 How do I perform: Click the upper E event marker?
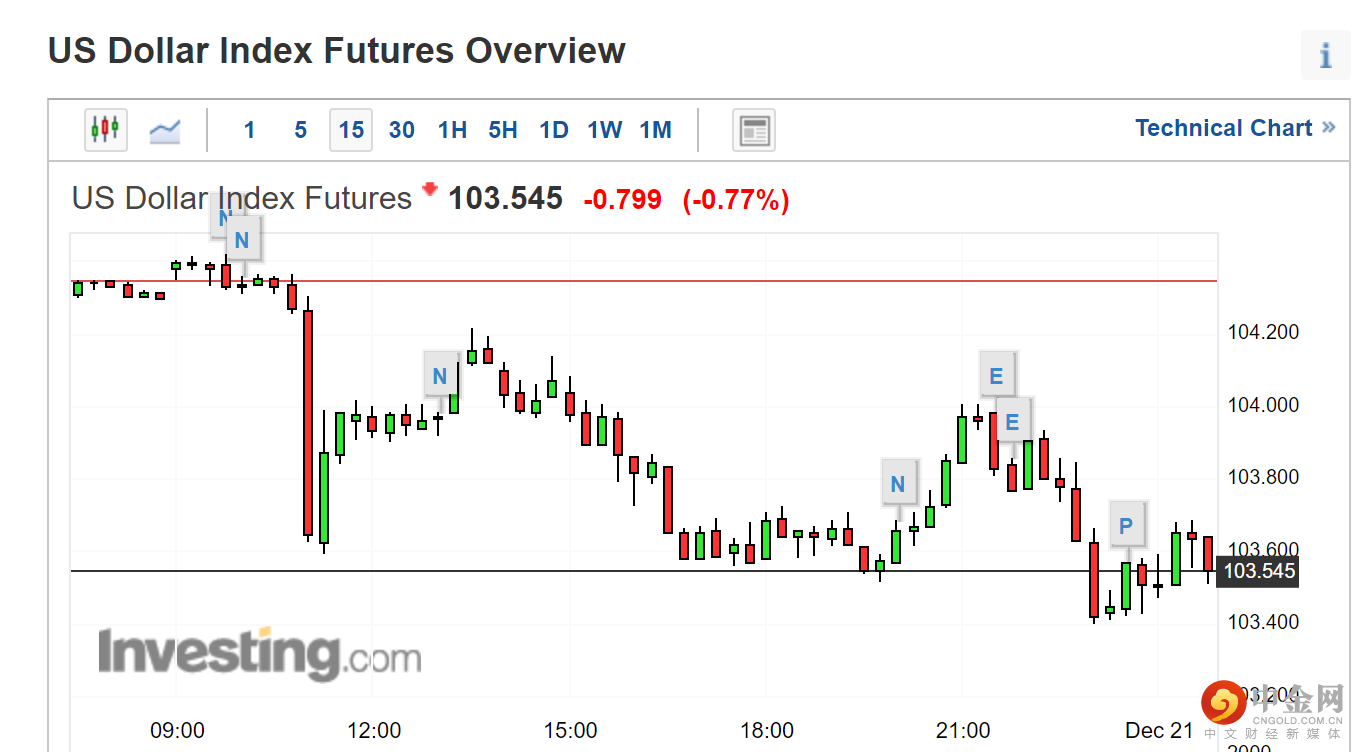(996, 375)
